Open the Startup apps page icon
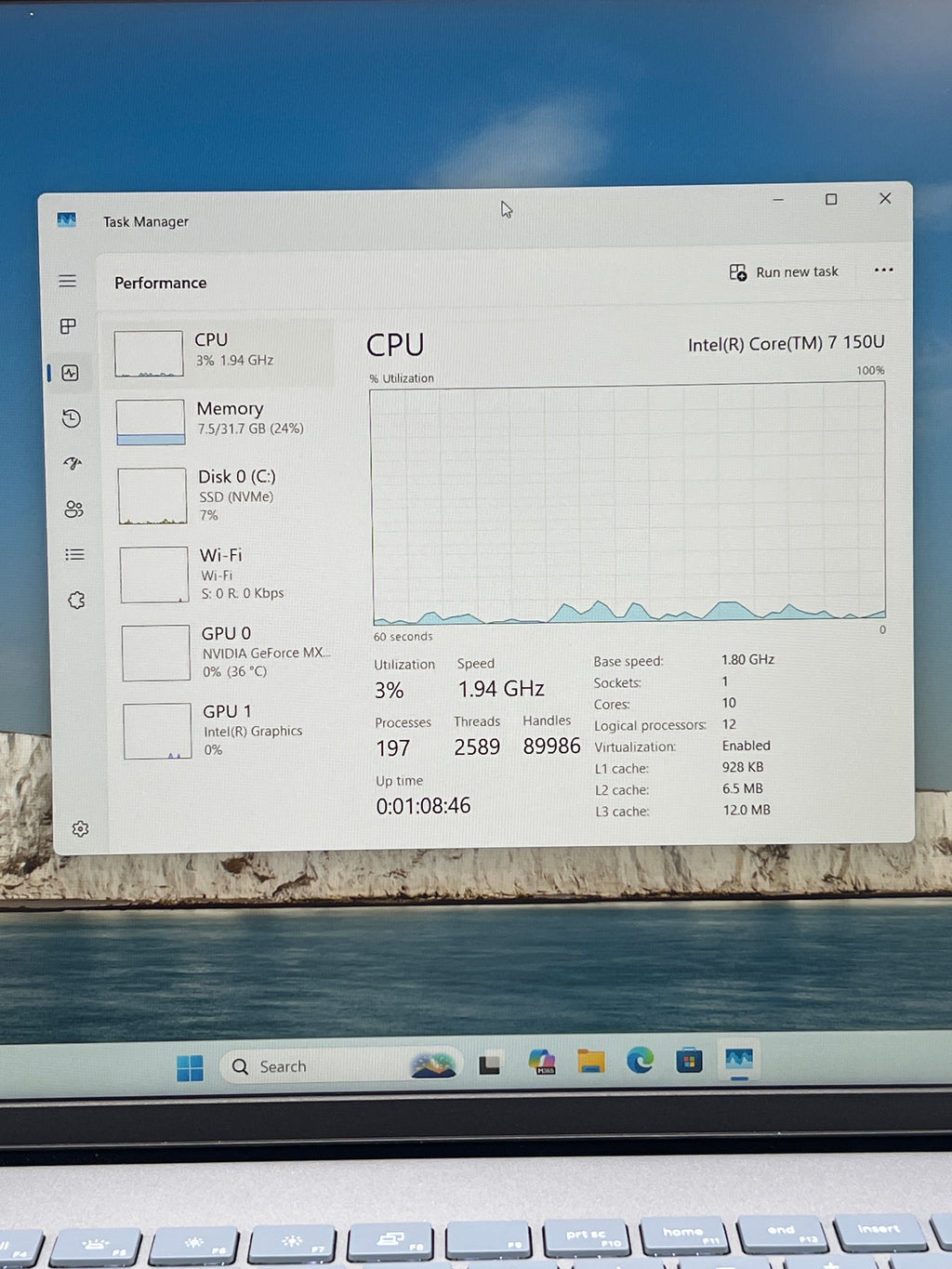Image resolution: width=952 pixels, height=1269 pixels. (73, 463)
